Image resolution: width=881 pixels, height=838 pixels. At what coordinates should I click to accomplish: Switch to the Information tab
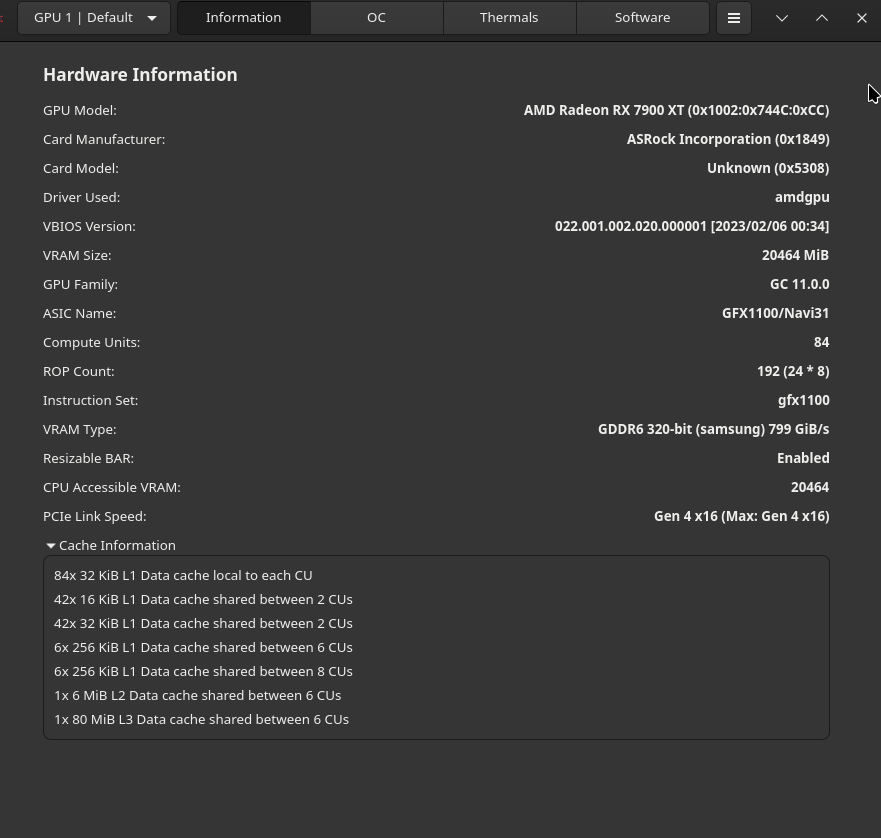(243, 18)
